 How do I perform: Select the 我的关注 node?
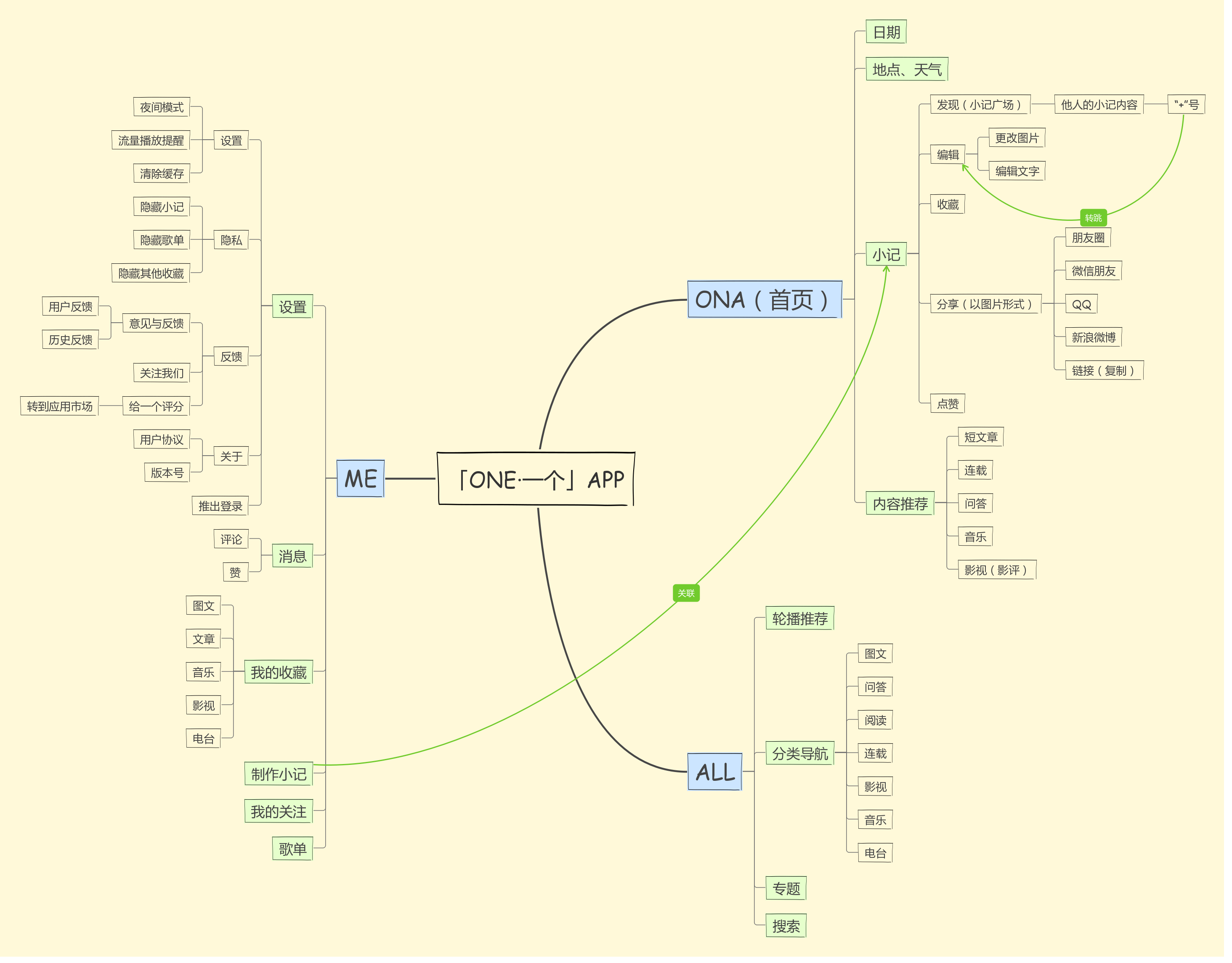tap(280, 816)
